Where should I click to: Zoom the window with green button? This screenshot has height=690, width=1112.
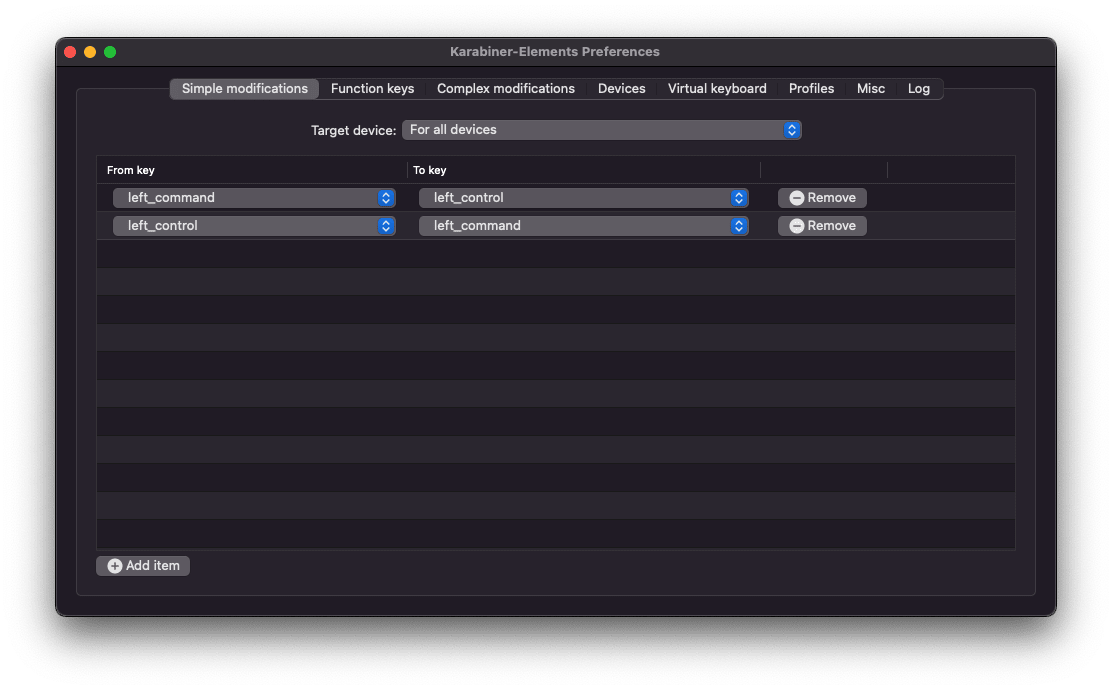(110, 52)
